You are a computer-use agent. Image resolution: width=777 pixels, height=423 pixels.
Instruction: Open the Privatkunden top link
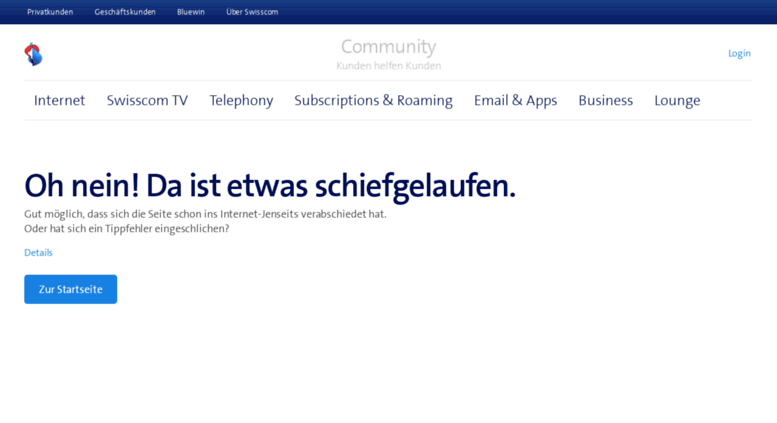(50, 12)
